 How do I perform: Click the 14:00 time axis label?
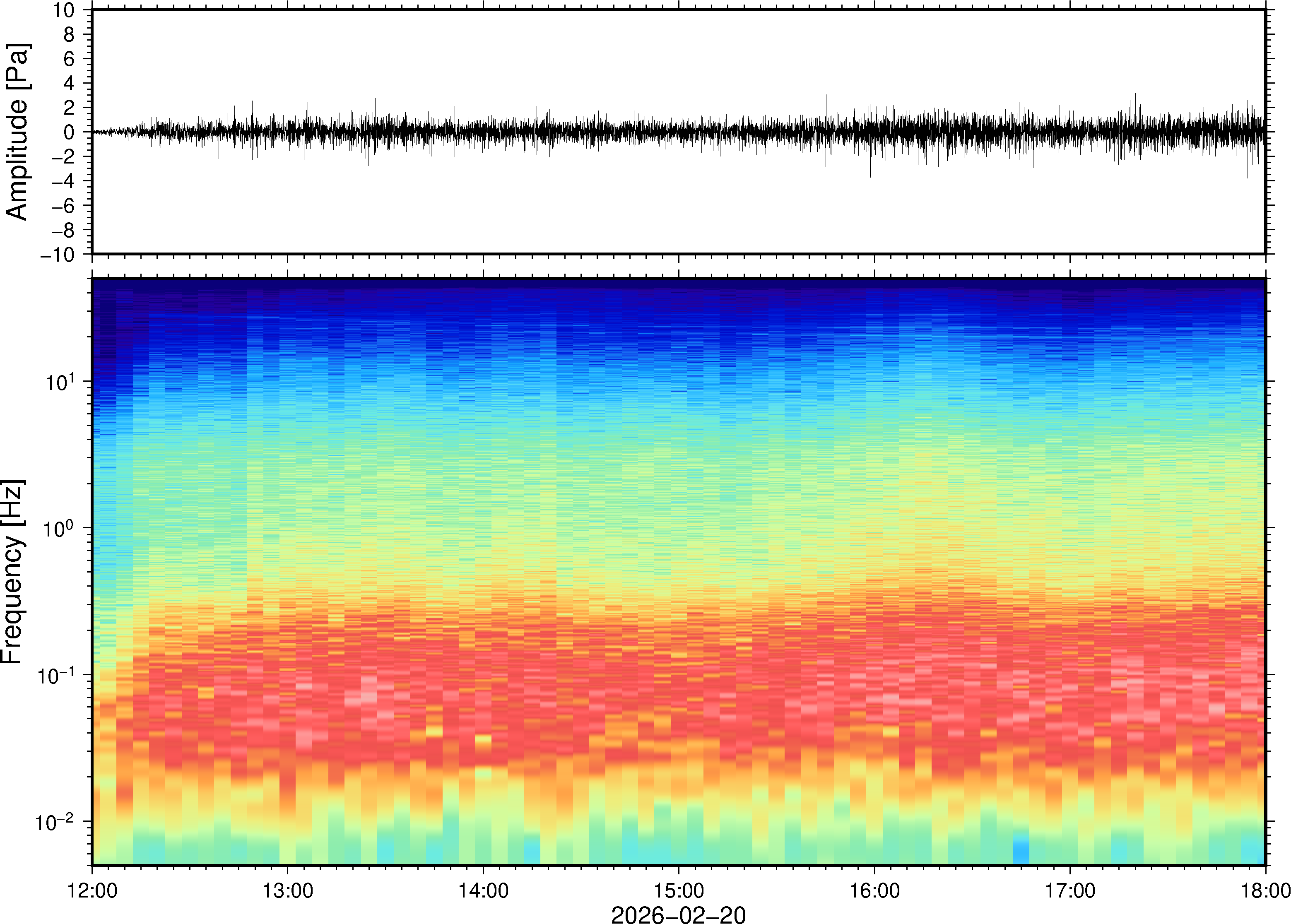point(483,890)
